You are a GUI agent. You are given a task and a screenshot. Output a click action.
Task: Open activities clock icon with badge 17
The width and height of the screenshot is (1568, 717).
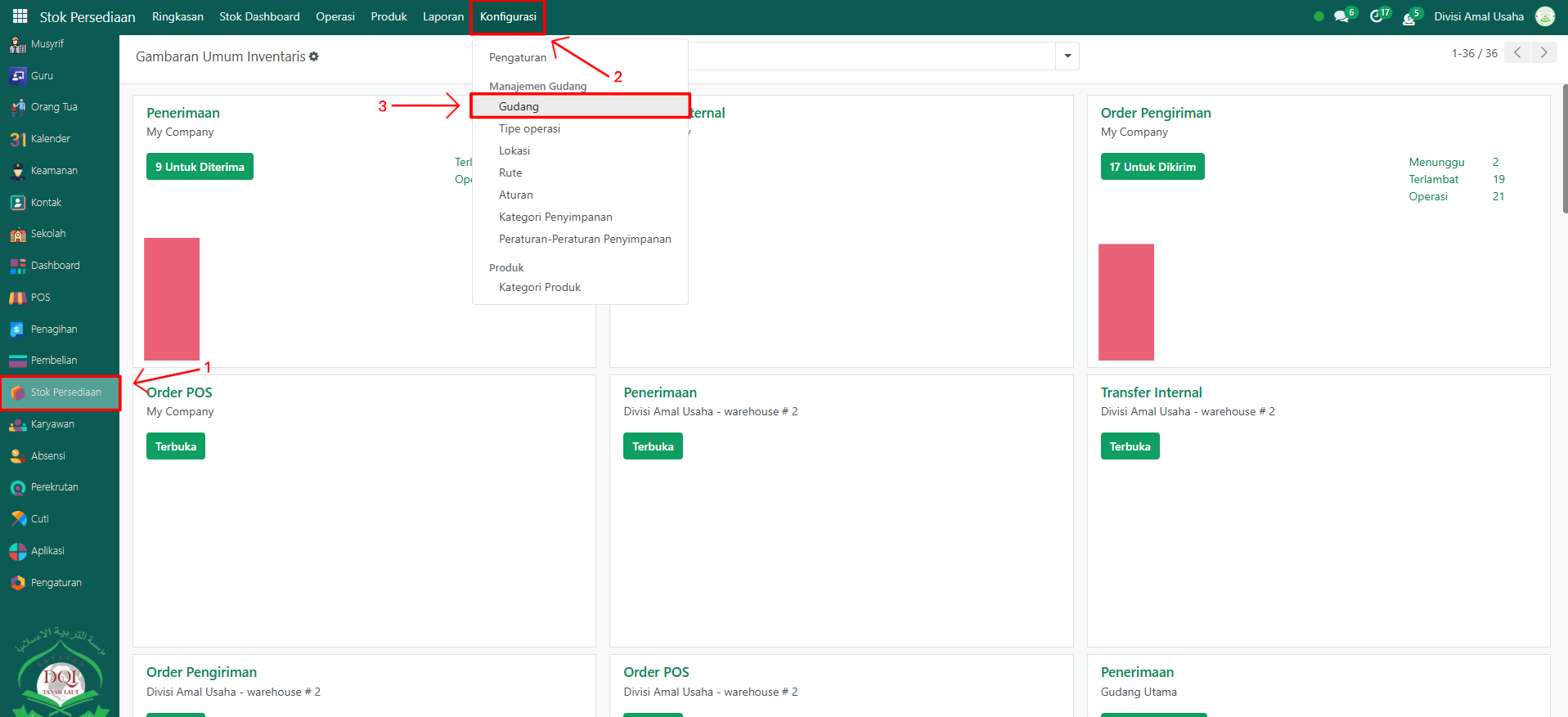pyautogui.click(x=1377, y=16)
